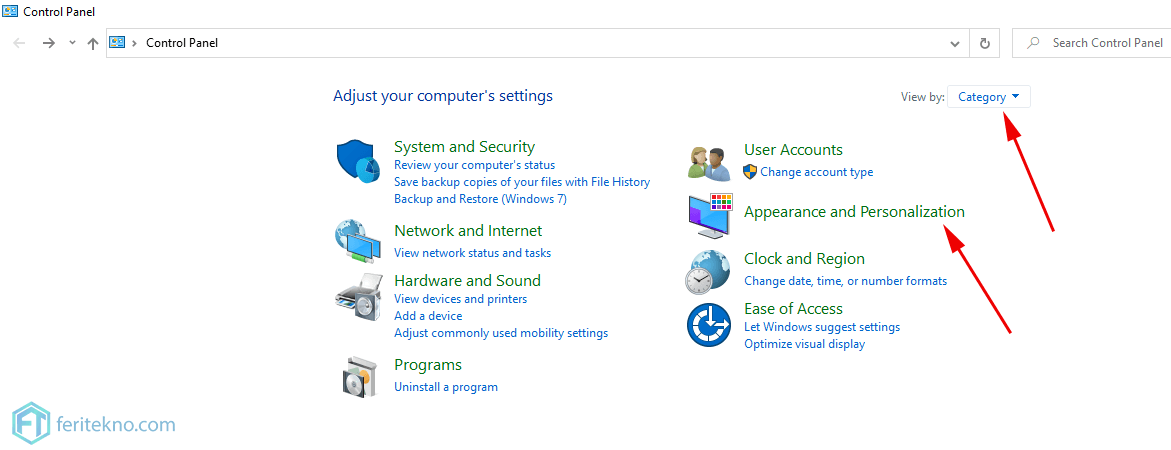This screenshot has height=450, width=1171.
Task: Open Change account type link
Action: pyautogui.click(x=816, y=172)
